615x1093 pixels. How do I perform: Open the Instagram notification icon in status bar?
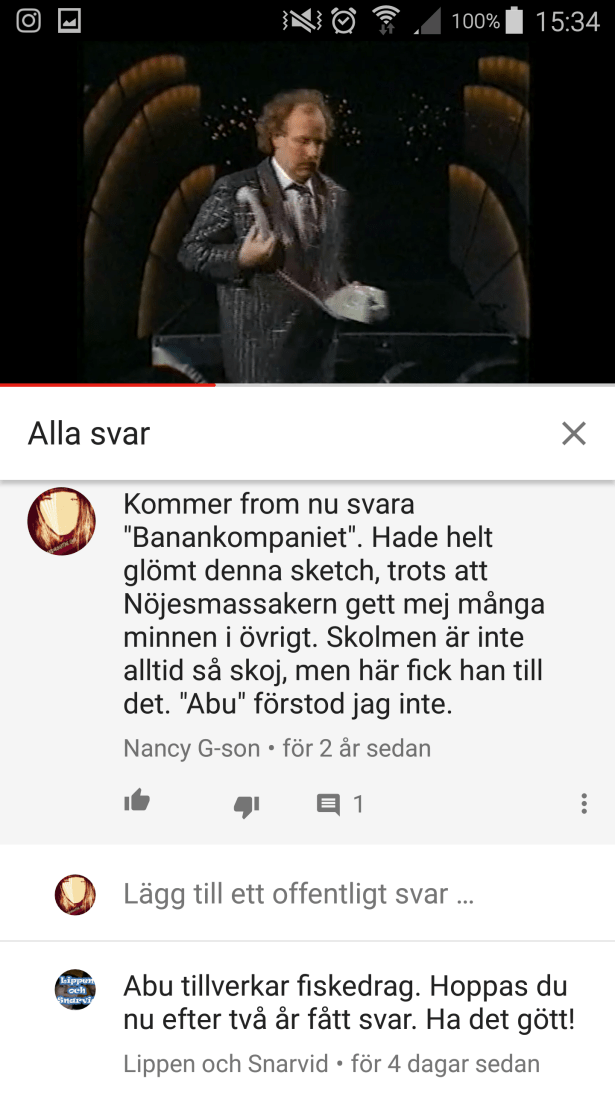[29, 21]
